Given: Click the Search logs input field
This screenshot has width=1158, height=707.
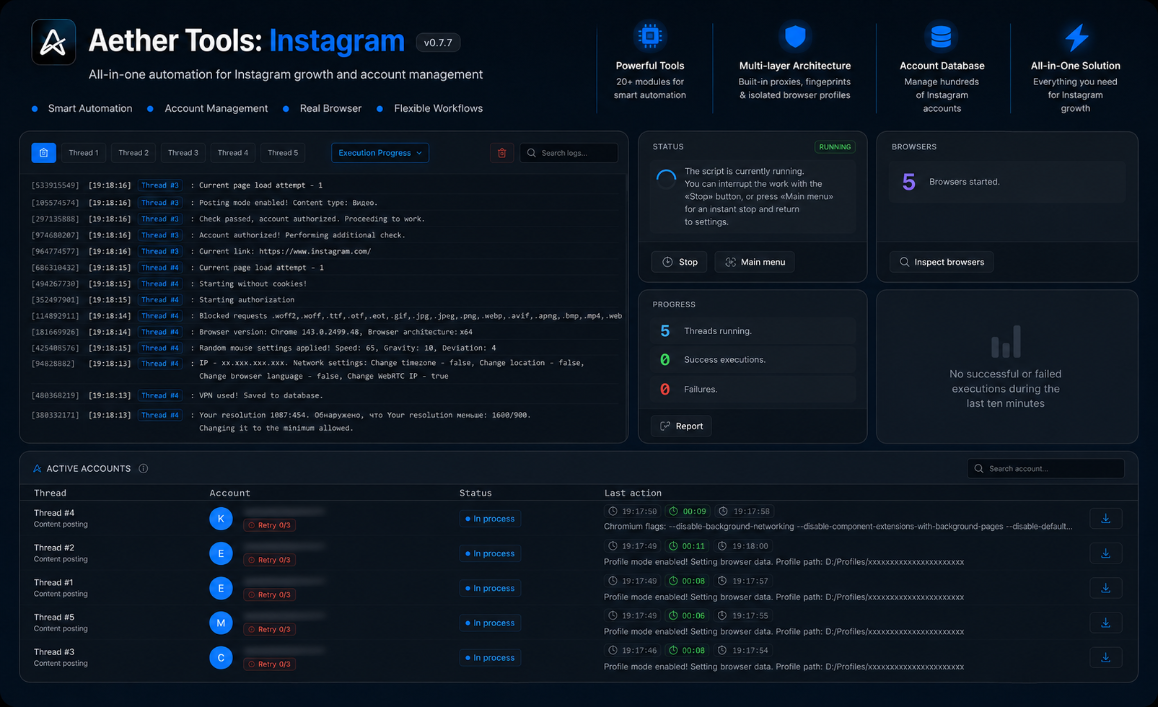Looking at the screenshot, I should [569, 153].
